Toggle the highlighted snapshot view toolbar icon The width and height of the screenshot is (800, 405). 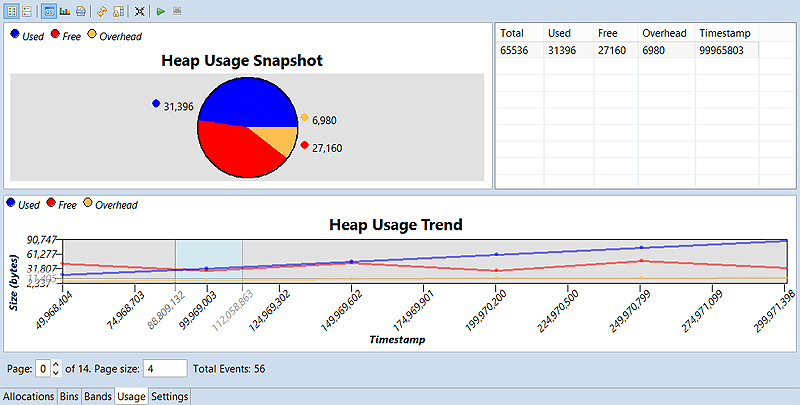(x=49, y=11)
